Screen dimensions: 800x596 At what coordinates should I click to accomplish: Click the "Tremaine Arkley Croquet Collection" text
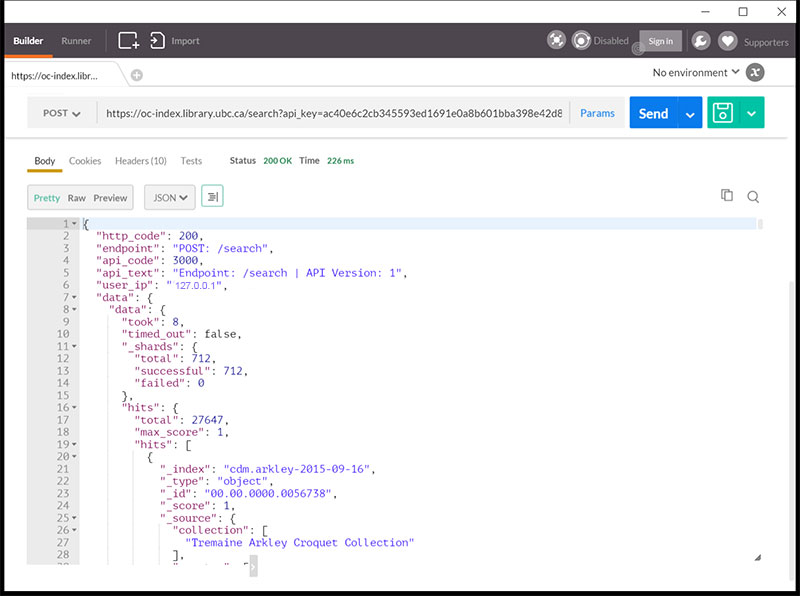(299, 542)
